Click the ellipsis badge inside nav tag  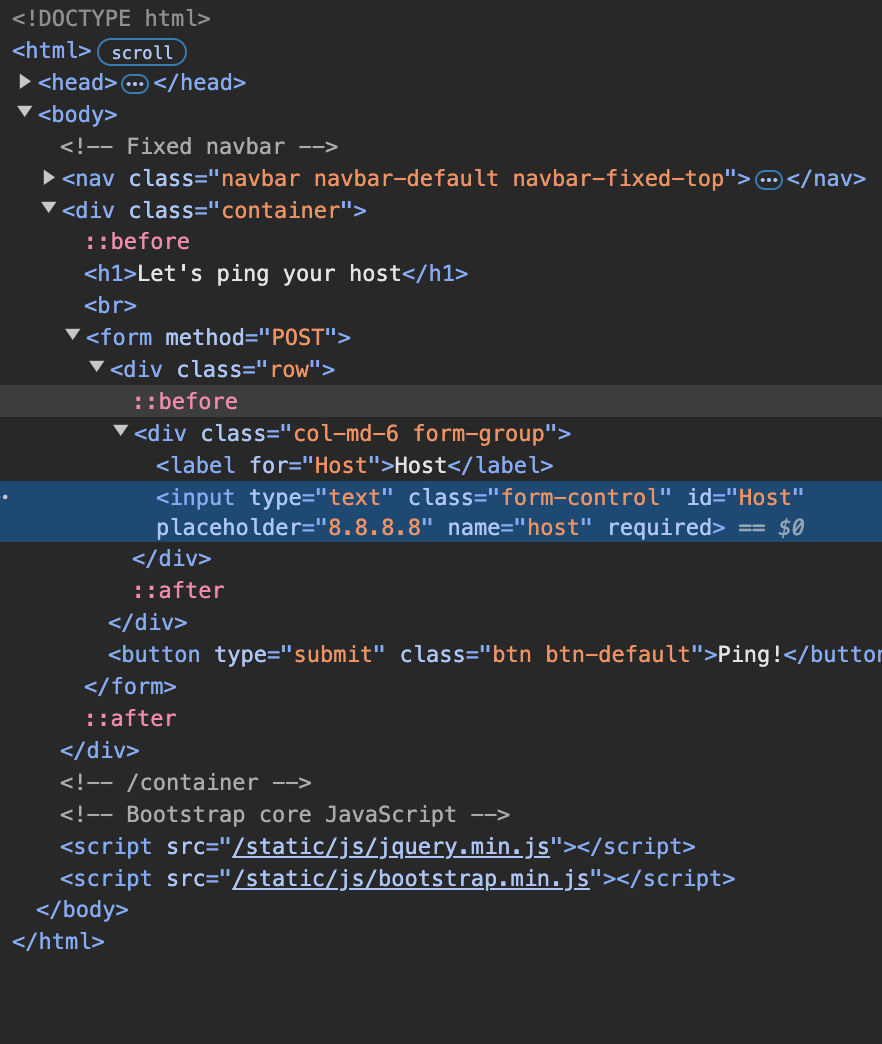pos(769,180)
